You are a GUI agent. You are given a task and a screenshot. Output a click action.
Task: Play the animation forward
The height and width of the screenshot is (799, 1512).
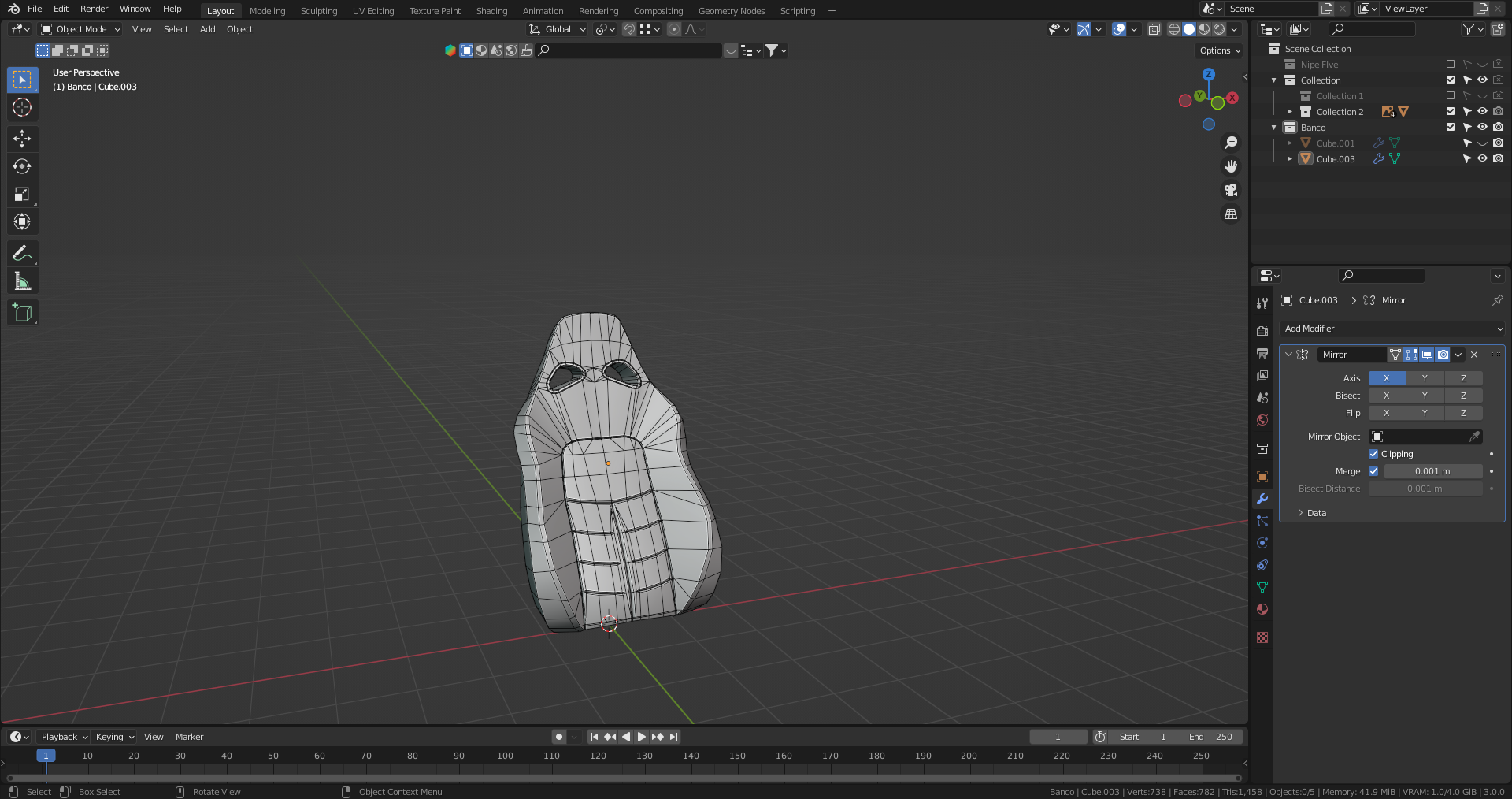(x=641, y=737)
